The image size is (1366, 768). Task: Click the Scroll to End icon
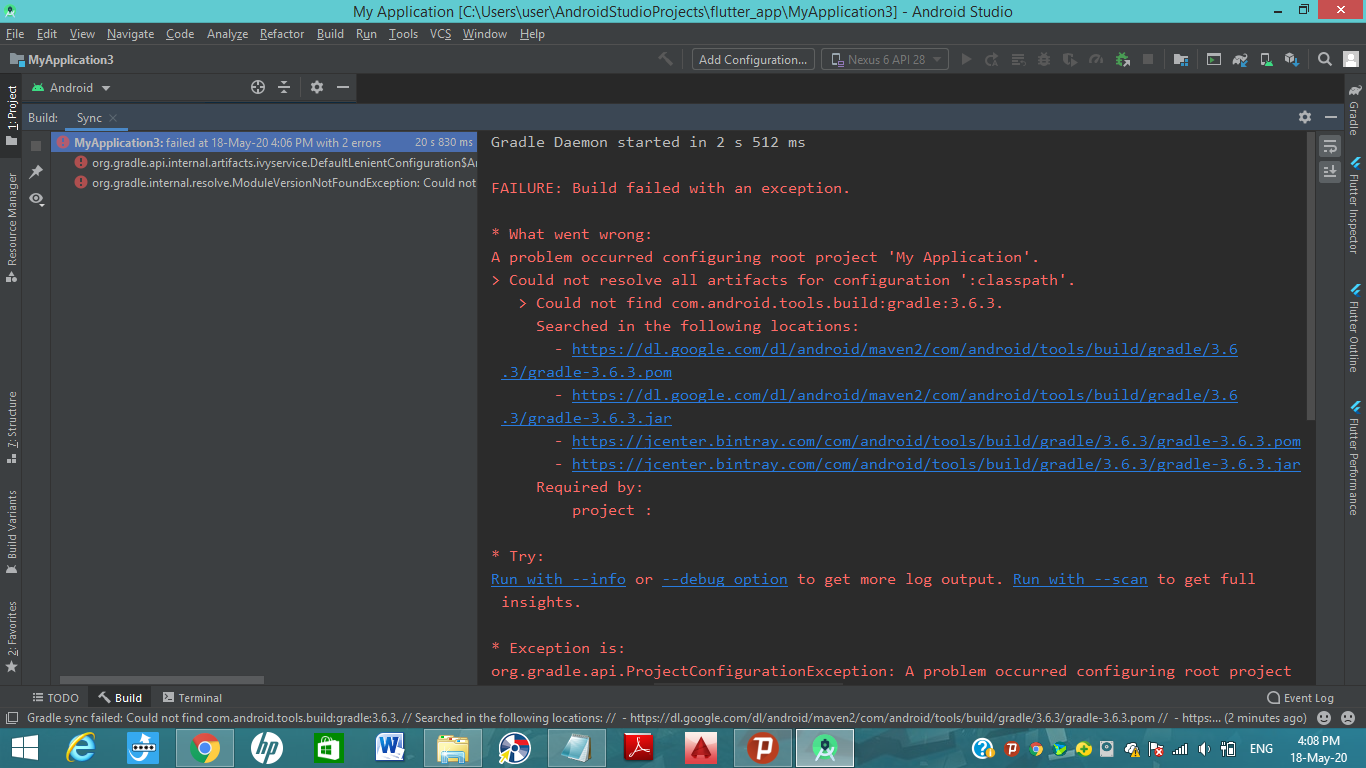tap(1329, 172)
